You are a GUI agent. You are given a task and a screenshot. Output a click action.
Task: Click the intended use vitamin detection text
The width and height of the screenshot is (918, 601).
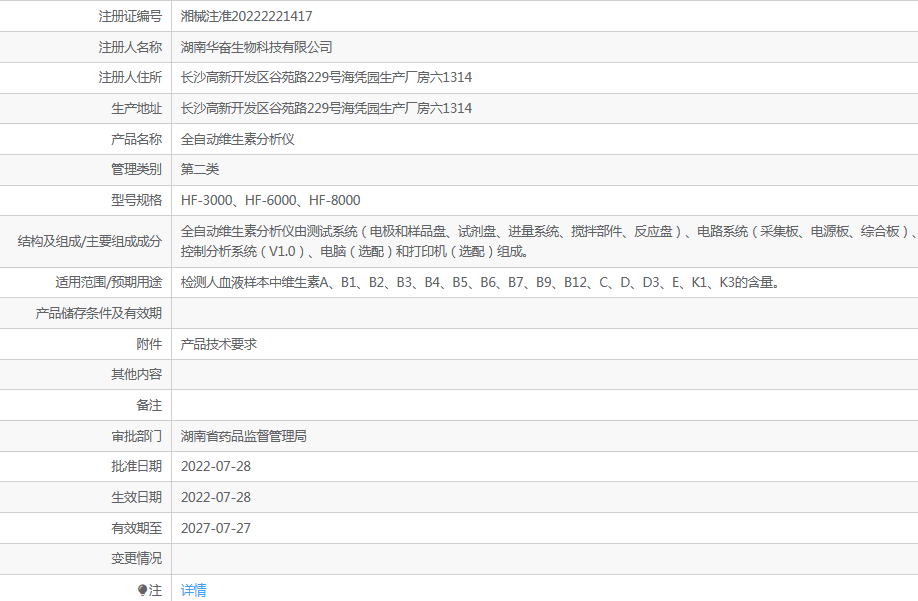[x=480, y=283]
